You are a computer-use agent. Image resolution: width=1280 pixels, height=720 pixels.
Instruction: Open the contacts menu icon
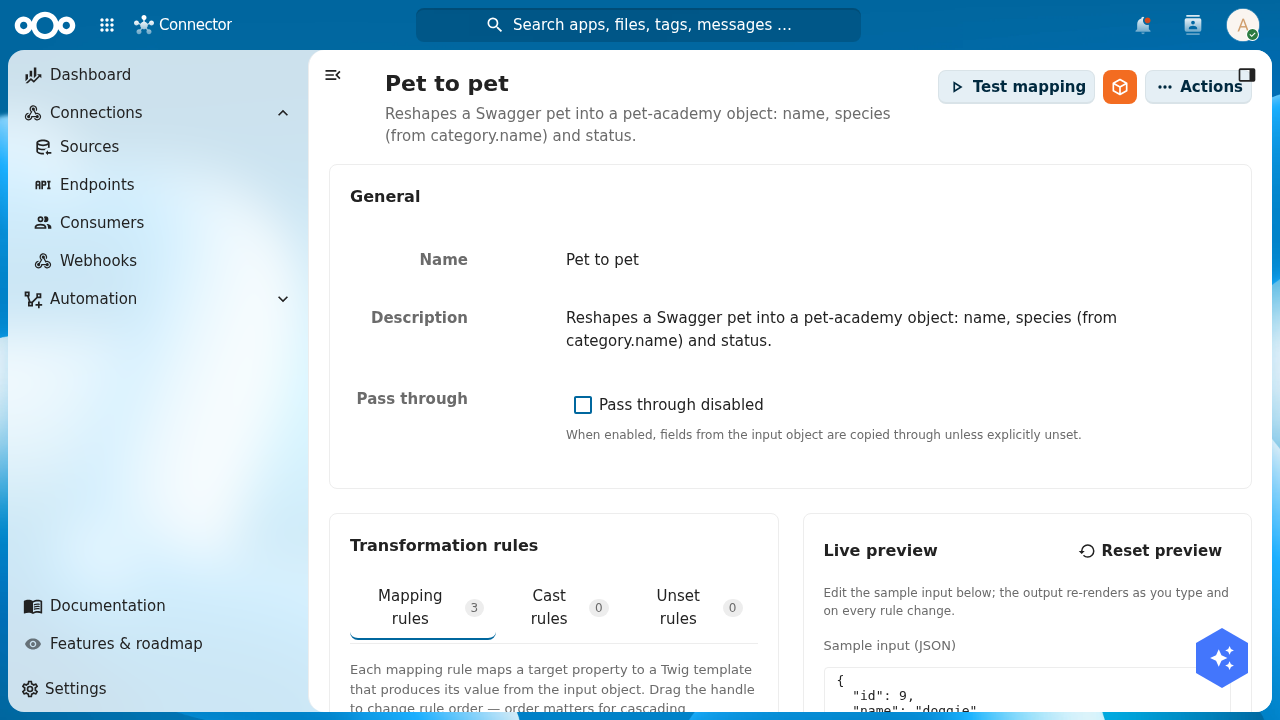[x=1193, y=25]
